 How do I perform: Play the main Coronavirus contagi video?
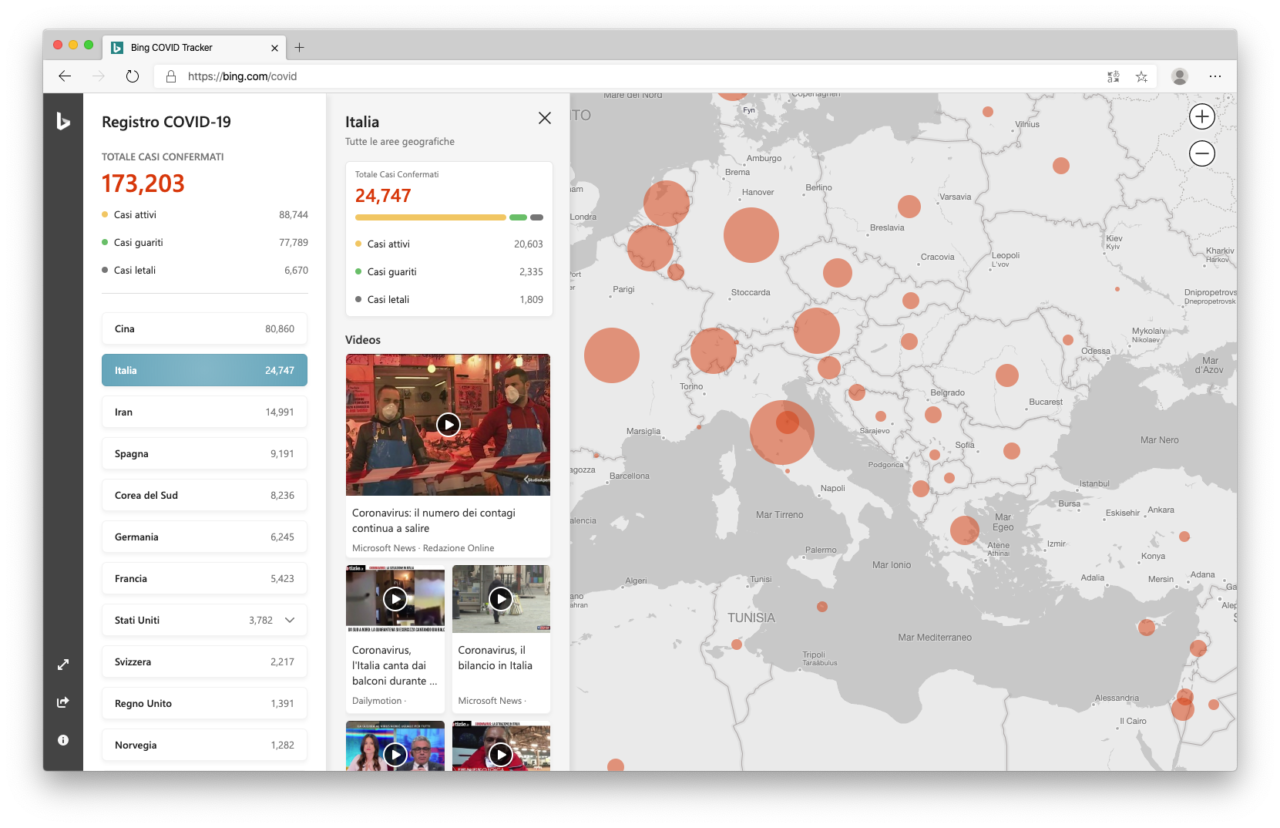pyautogui.click(x=448, y=425)
